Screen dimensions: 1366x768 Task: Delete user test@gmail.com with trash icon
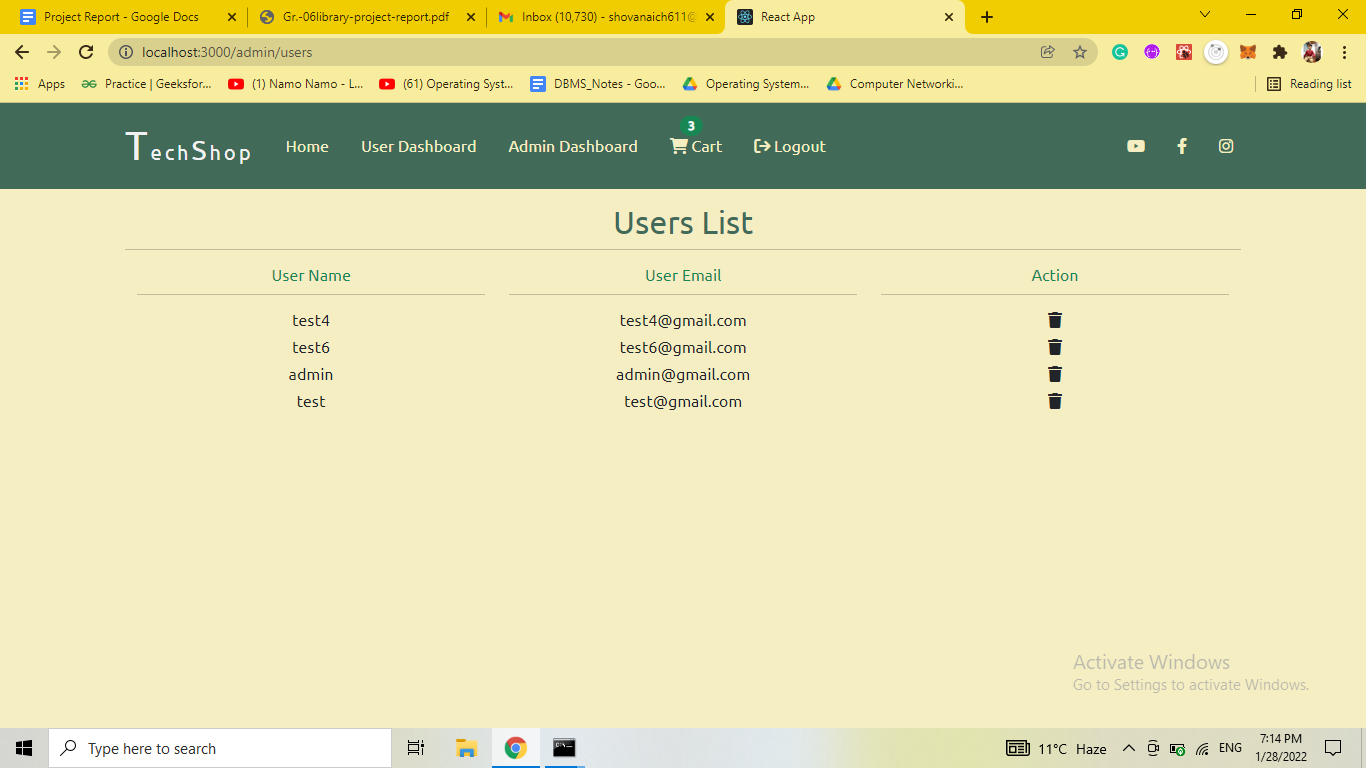coord(1054,400)
